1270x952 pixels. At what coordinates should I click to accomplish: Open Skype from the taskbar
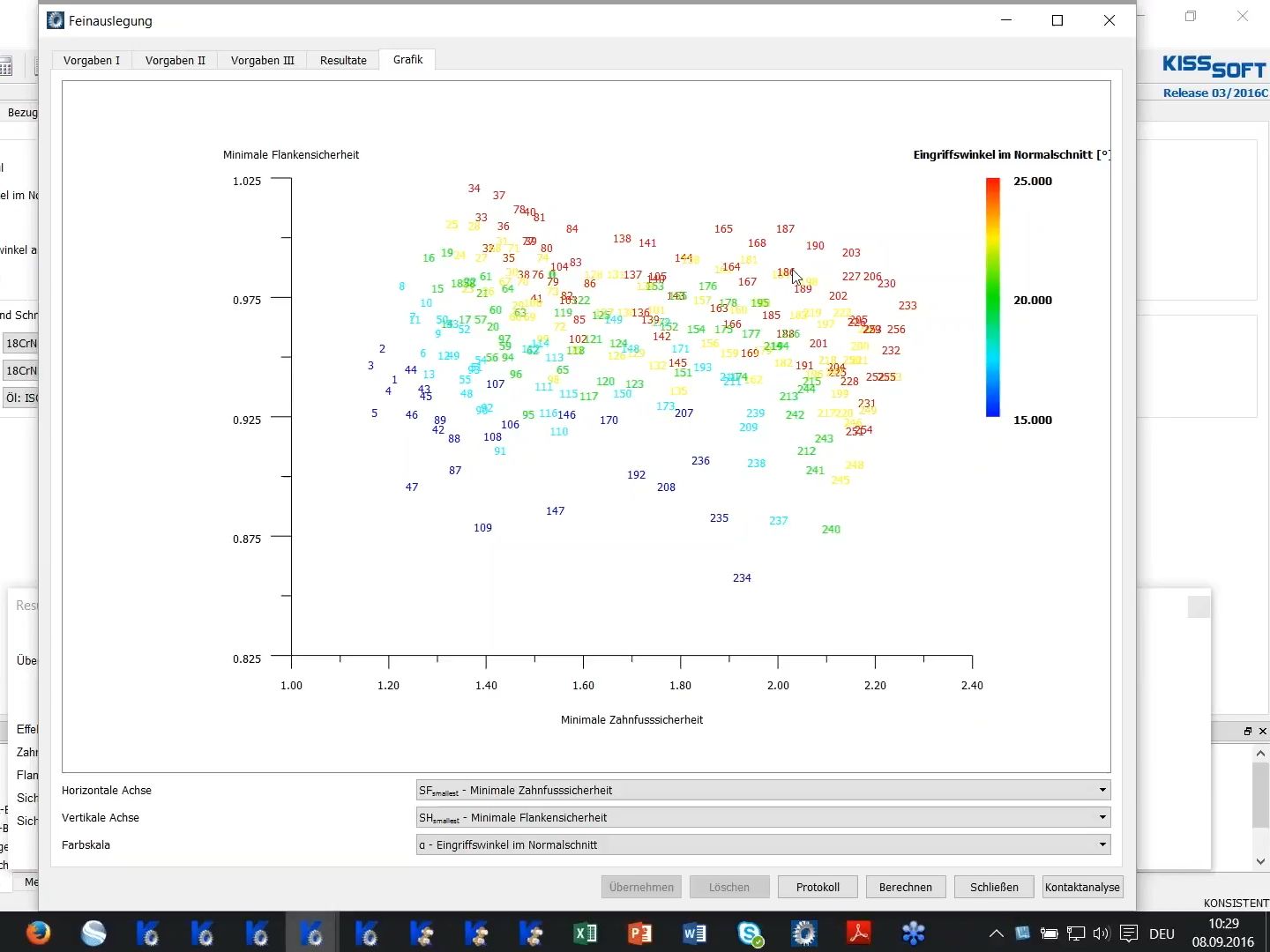(750, 933)
